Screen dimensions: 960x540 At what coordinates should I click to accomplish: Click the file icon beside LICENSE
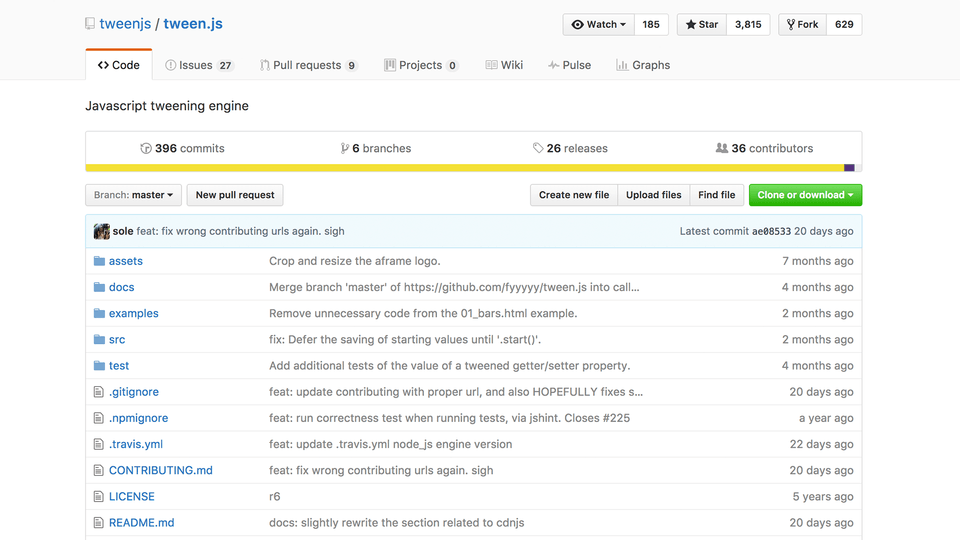99,496
